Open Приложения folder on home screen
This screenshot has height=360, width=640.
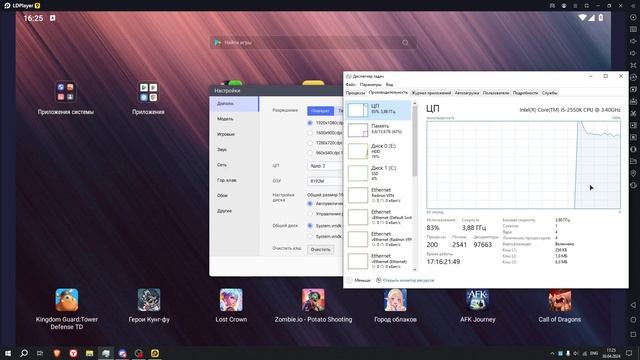pyautogui.click(x=148, y=92)
